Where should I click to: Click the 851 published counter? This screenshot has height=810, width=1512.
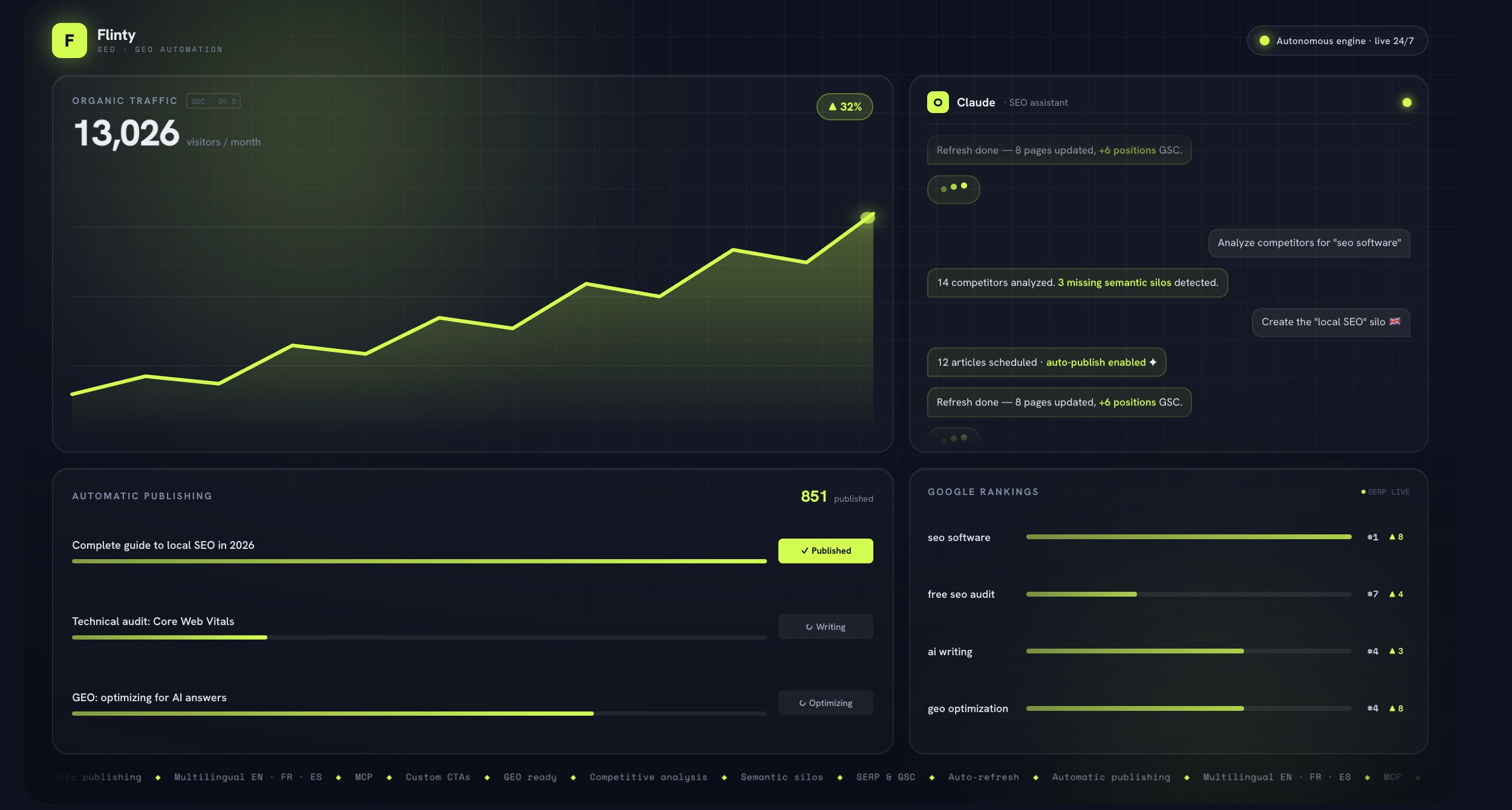click(836, 497)
